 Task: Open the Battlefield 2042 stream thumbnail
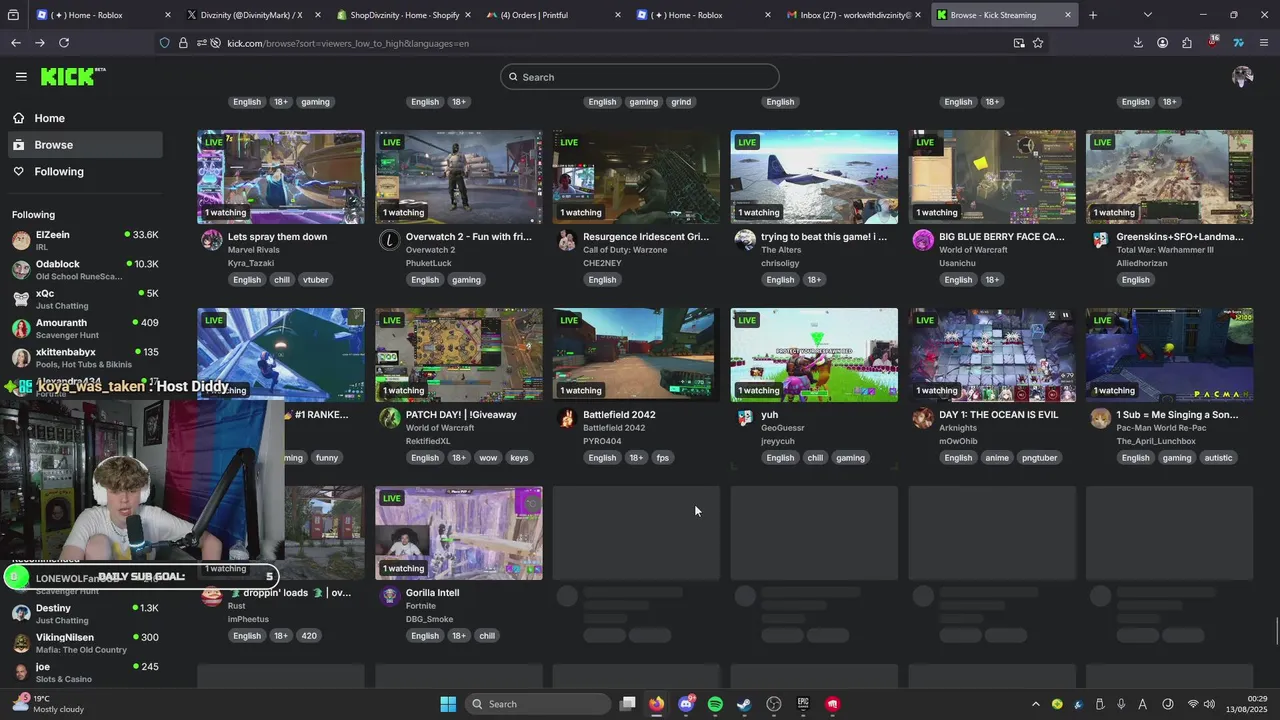pos(637,355)
